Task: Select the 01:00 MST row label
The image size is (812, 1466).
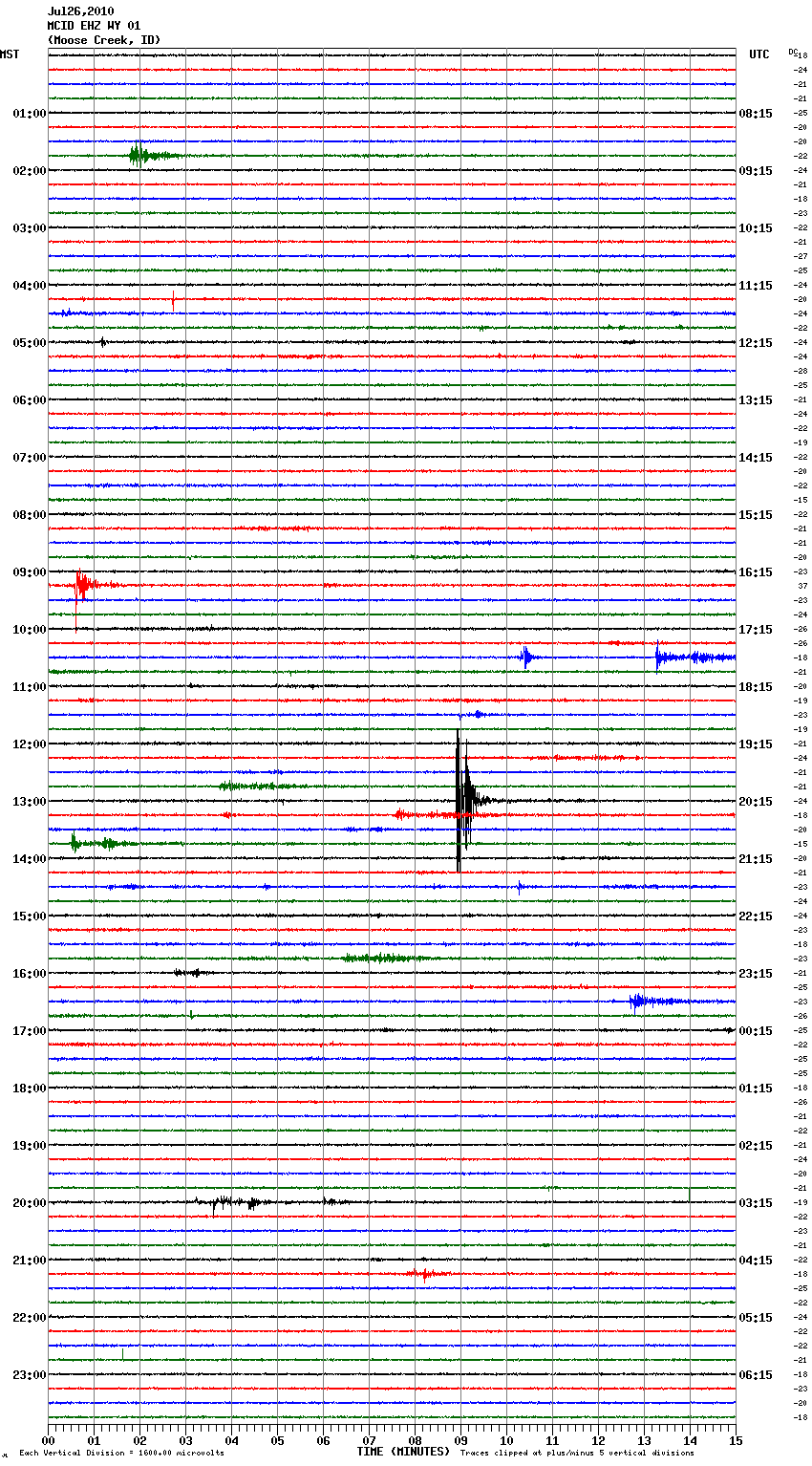Action: tap(29, 114)
